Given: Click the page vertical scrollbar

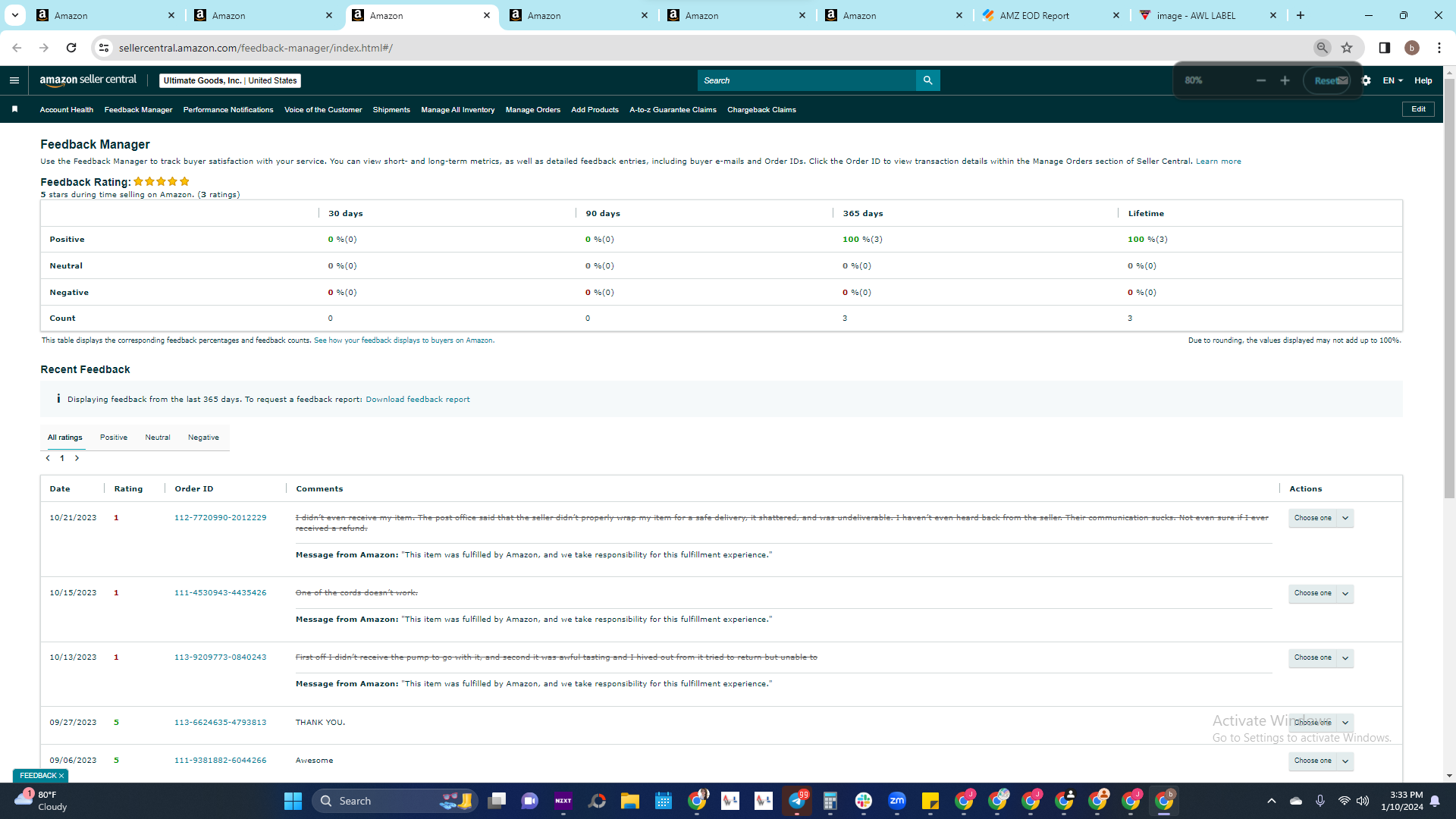Looking at the screenshot, I should click(x=1449, y=287).
